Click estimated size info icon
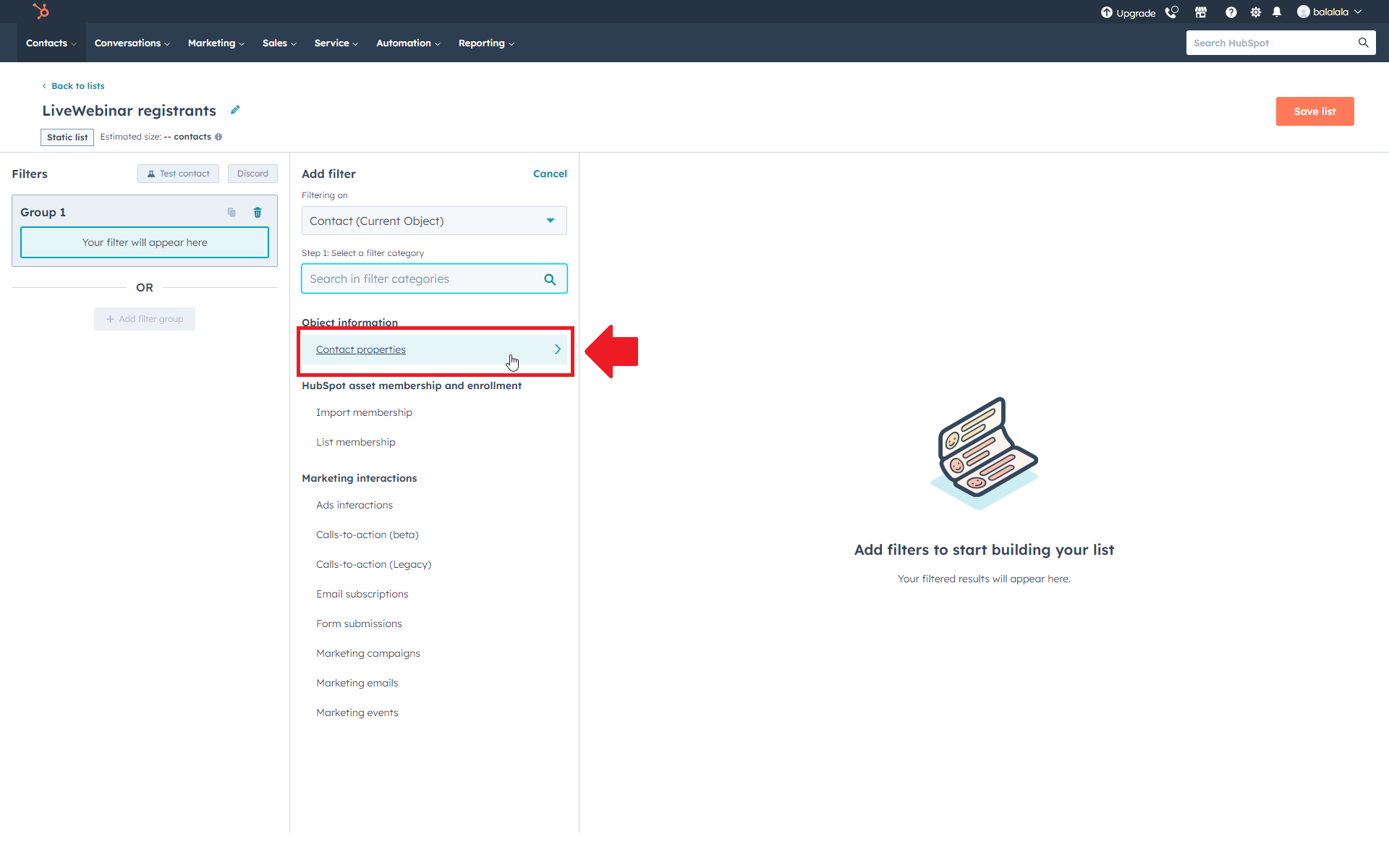1389x868 pixels. (x=218, y=137)
